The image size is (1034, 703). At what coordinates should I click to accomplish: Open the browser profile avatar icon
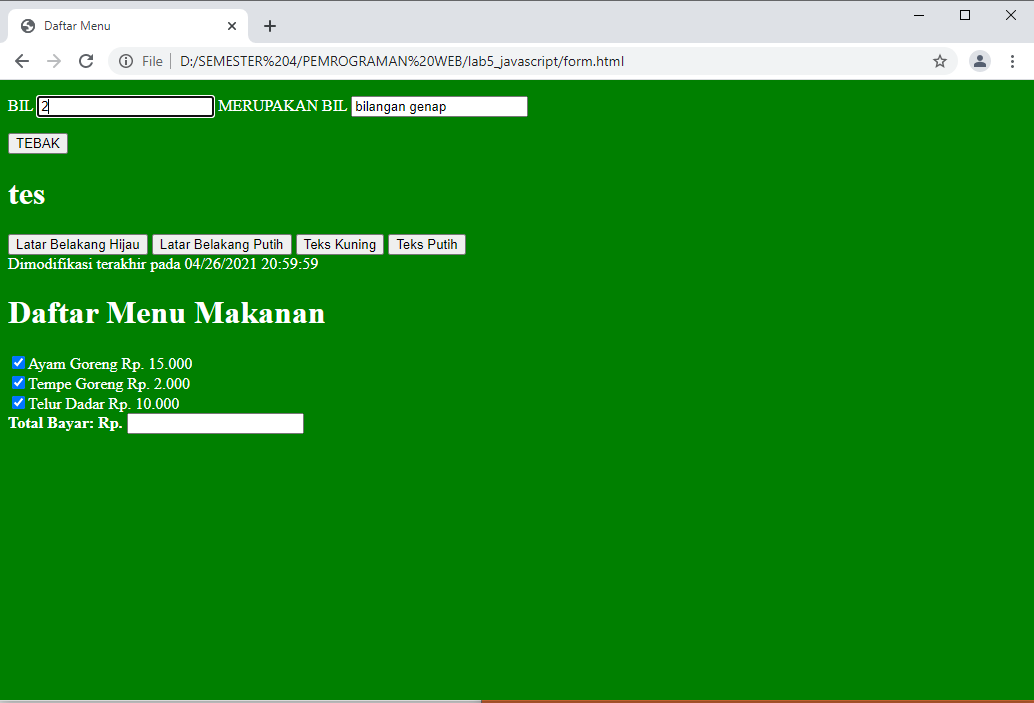point(979,61)
